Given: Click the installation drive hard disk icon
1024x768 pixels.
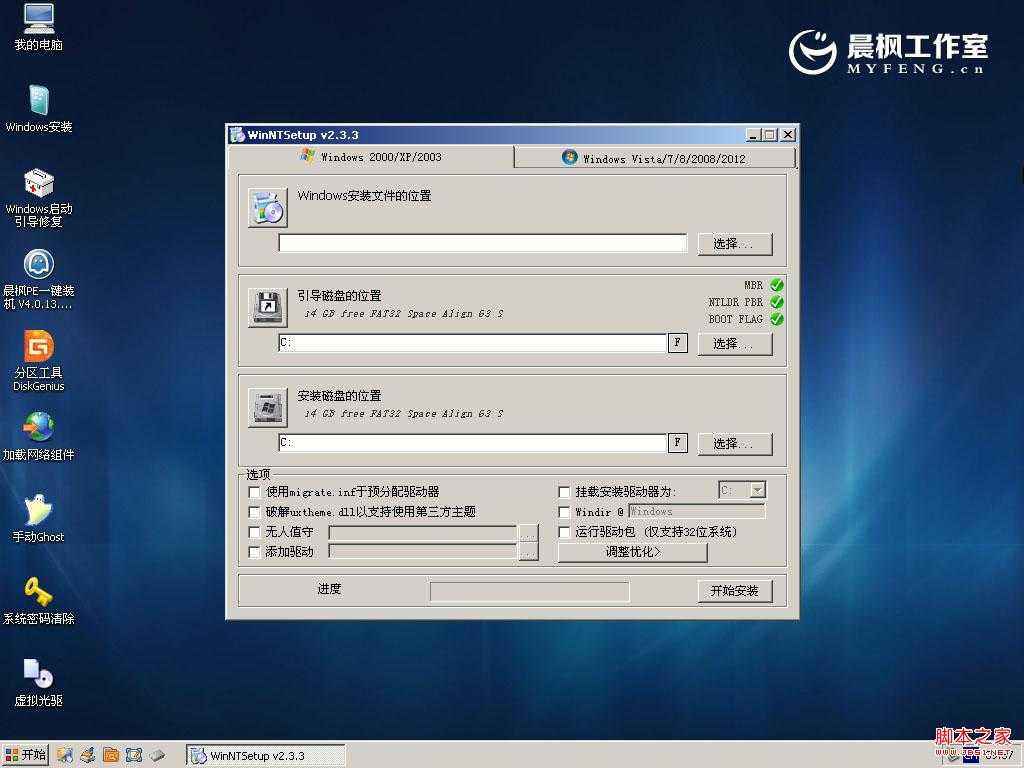Looking at the screenshot, I should [x=266, y=405].
